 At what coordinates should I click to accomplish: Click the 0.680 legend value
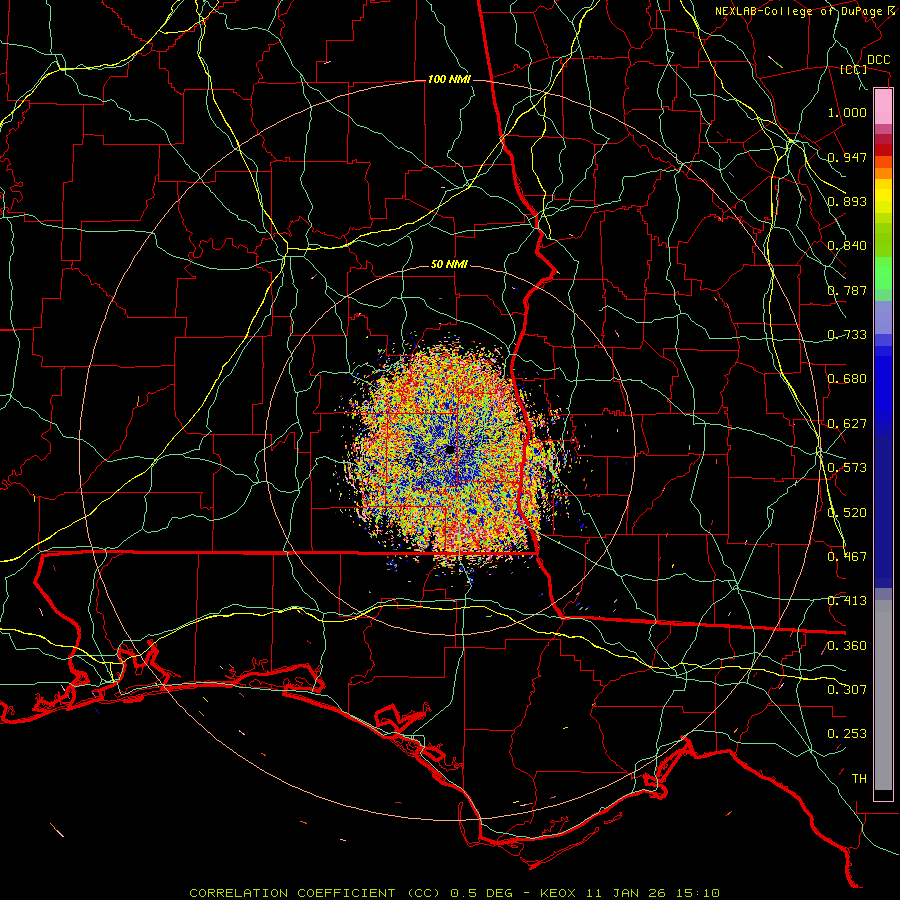(847, 379)
